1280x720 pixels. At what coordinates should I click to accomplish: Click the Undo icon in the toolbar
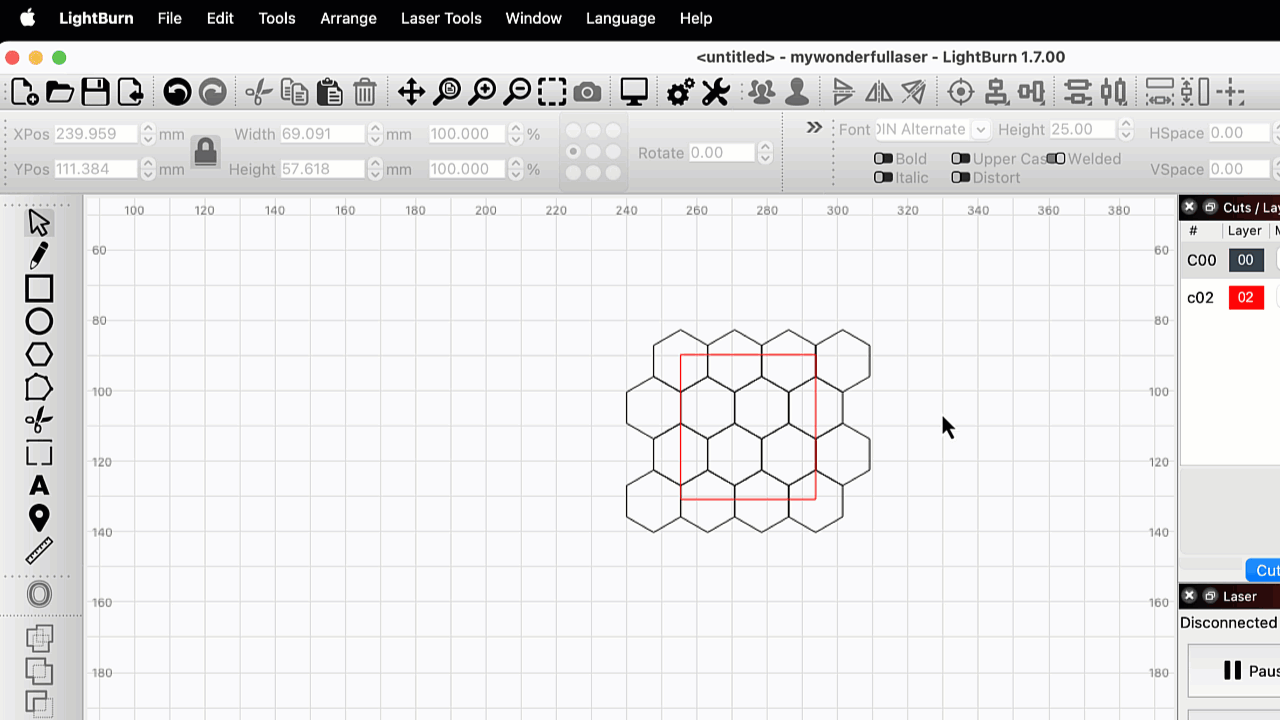click(176, 91)
